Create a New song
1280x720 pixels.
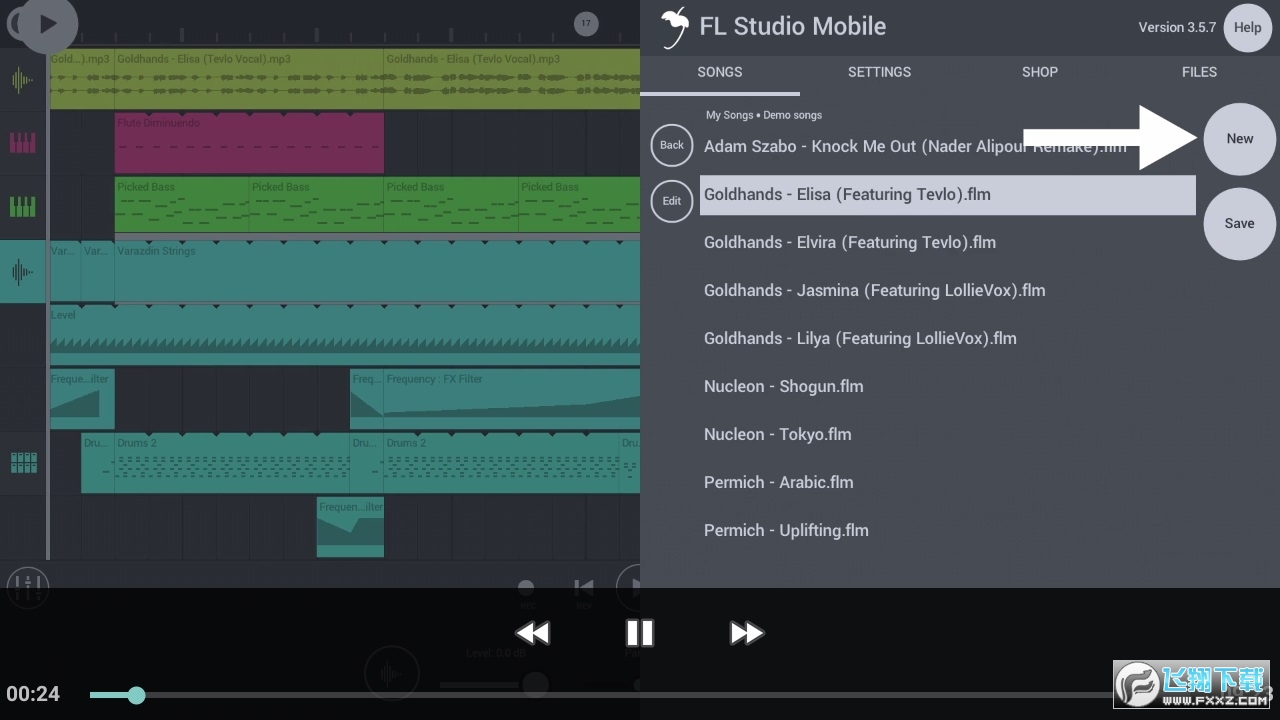click(x=1239, y=139)
